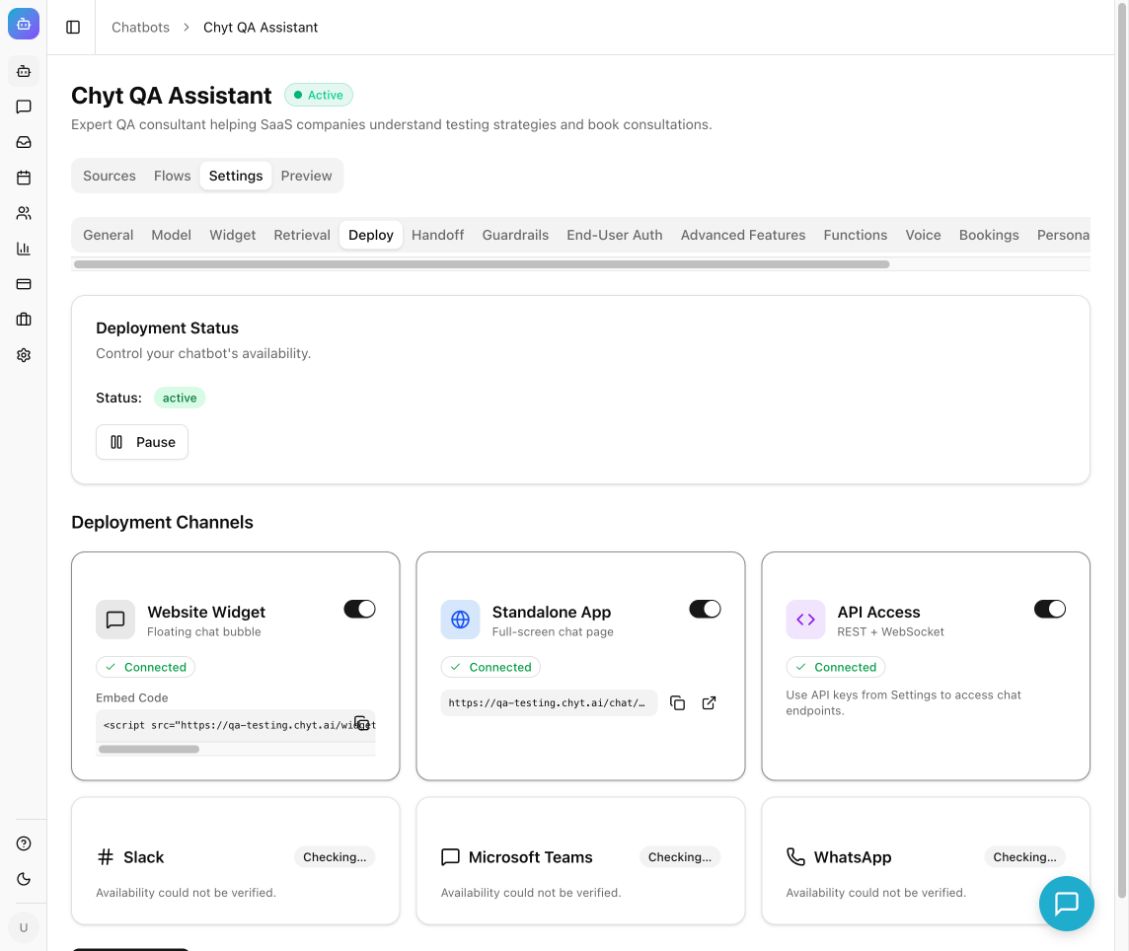This screenshot has height=951, width=1129.
Task: Toggle dark mode moon icon
Action: pos(24,878)
